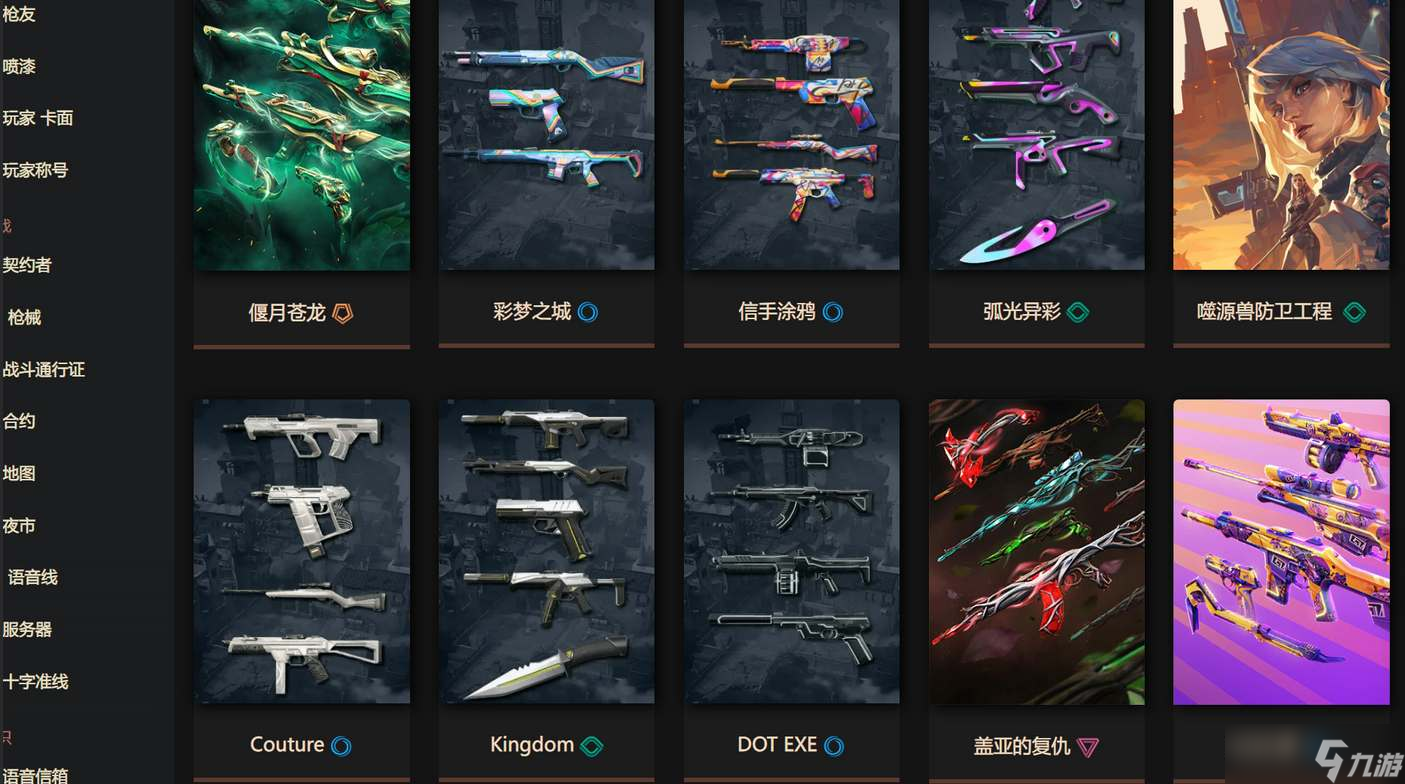
Task: Open the 盖亚的复仇 red weapon artwork
Action: [1037, 552]
